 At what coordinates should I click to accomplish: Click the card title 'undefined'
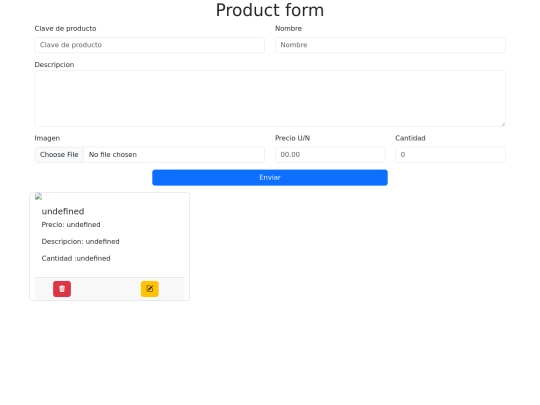point(63,211)
